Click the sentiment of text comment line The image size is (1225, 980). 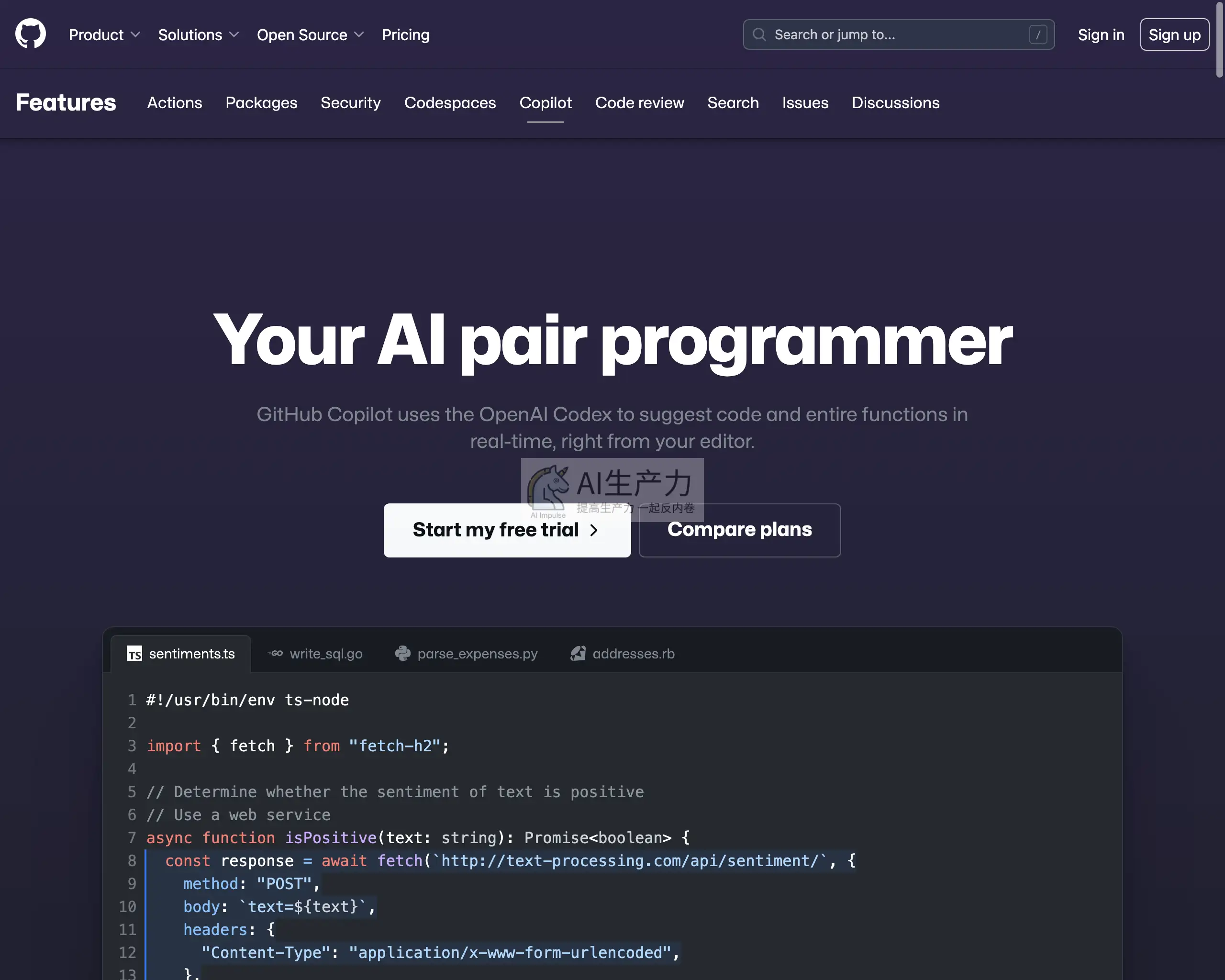[395, 792]
